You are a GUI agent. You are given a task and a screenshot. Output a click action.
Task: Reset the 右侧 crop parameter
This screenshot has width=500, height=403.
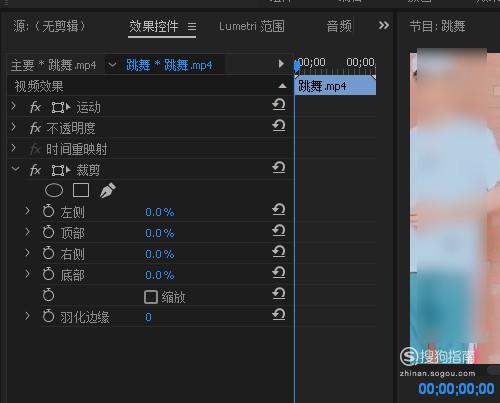[x=279, y=252]
